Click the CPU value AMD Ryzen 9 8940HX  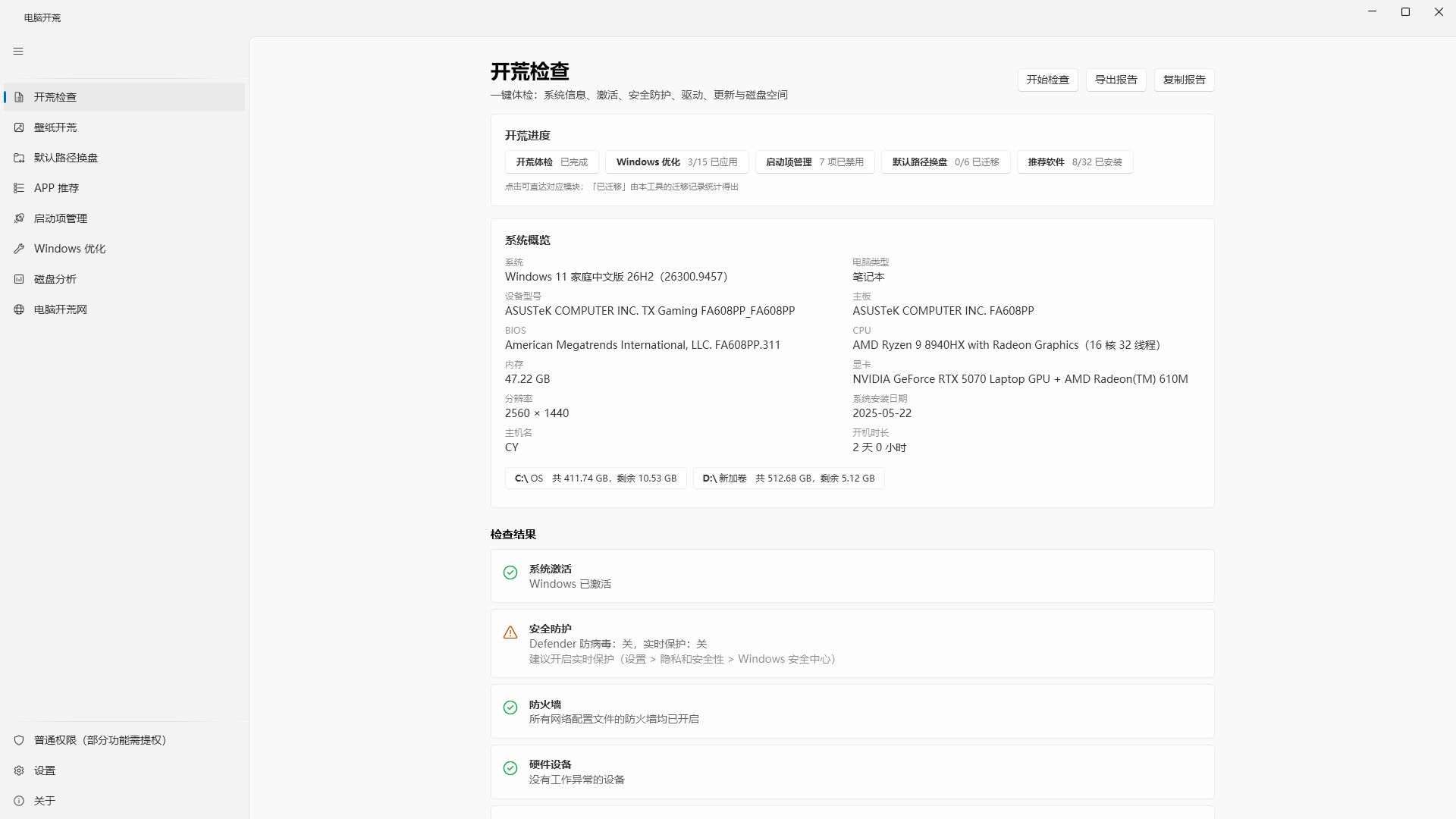click(1007, 345)
